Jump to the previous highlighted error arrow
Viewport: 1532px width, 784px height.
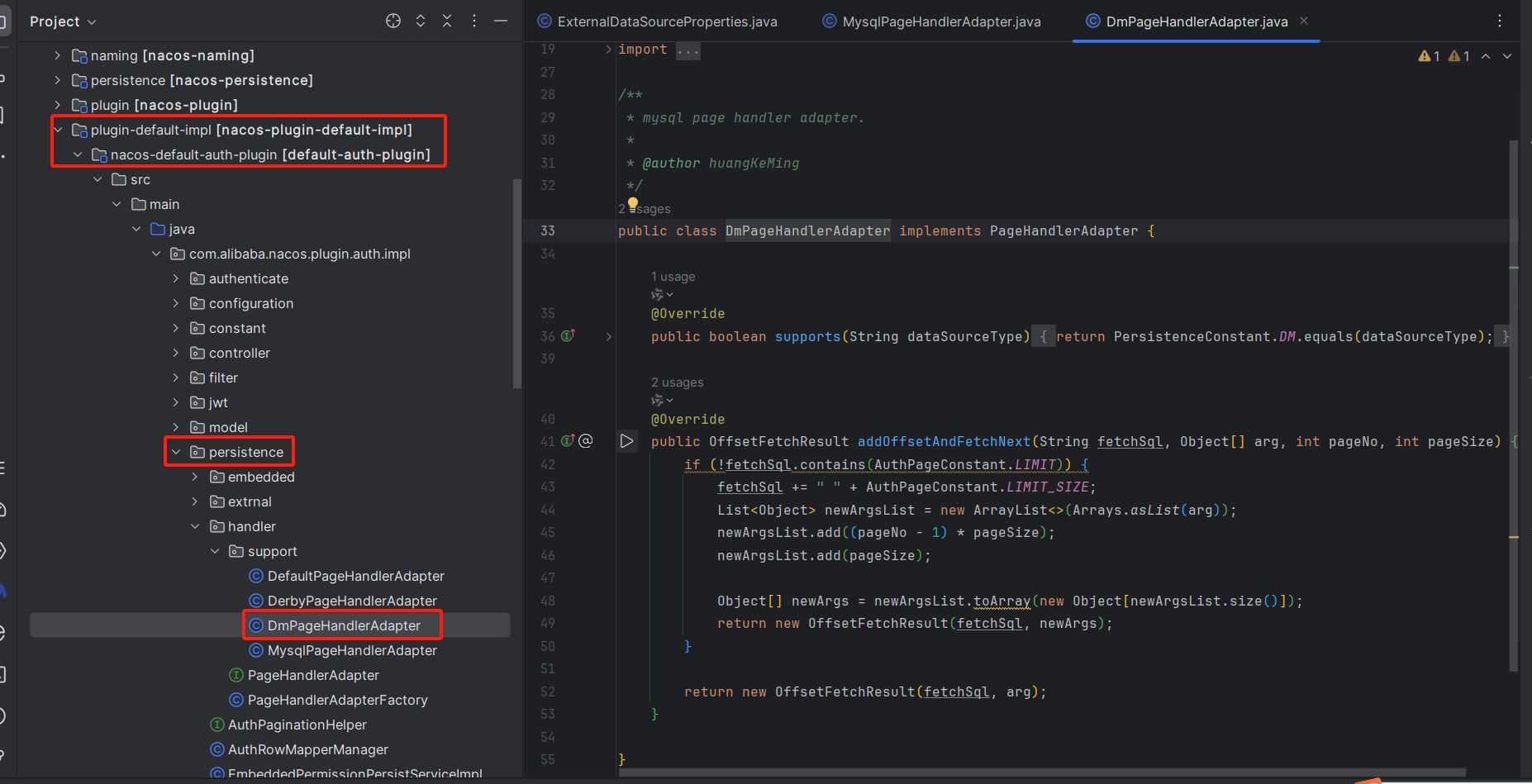[1486, 56]
